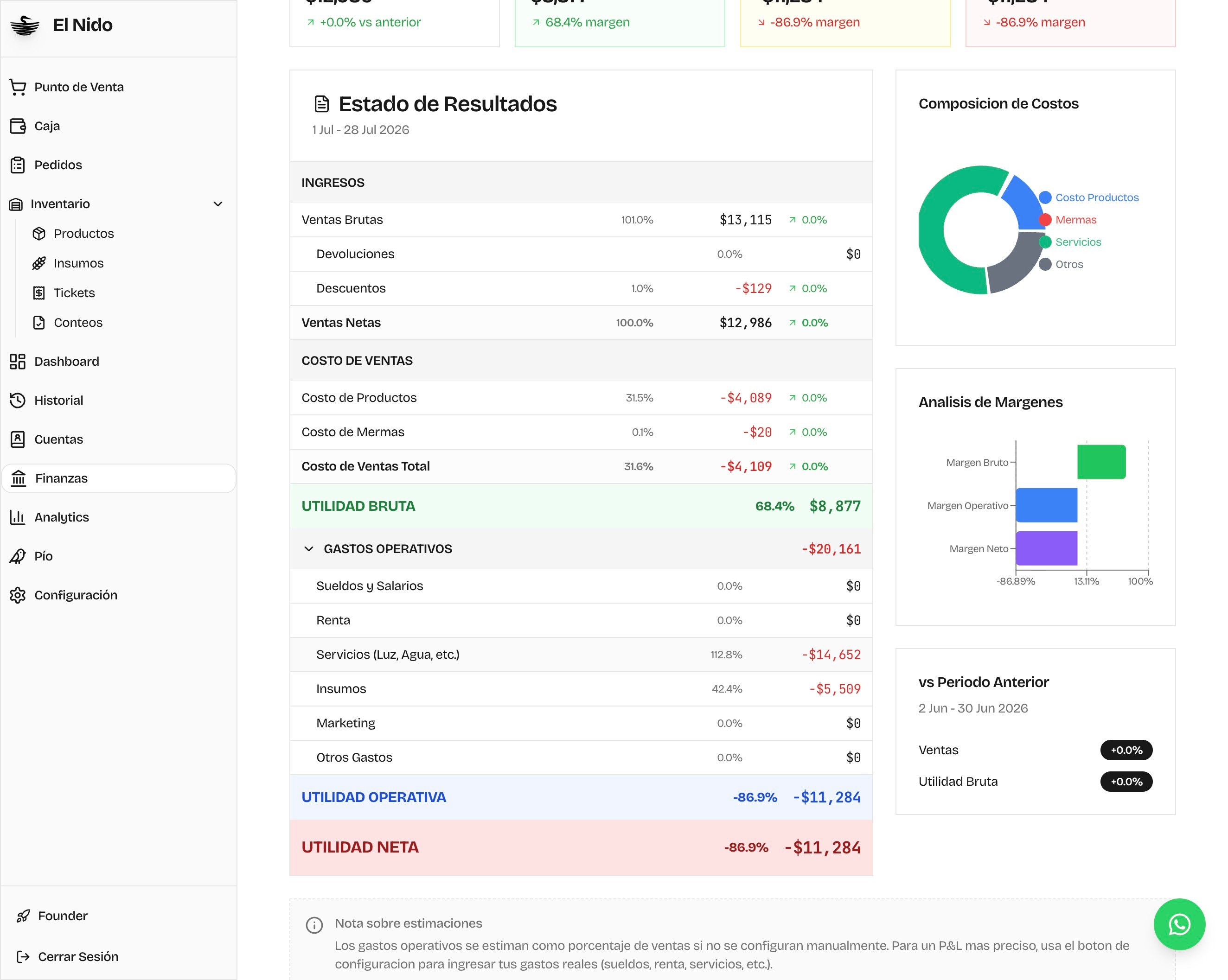Click the info icon beside Nota sobre estimaciones
This screenshot has width=1228, height=980.
click(x=314, y=925)
